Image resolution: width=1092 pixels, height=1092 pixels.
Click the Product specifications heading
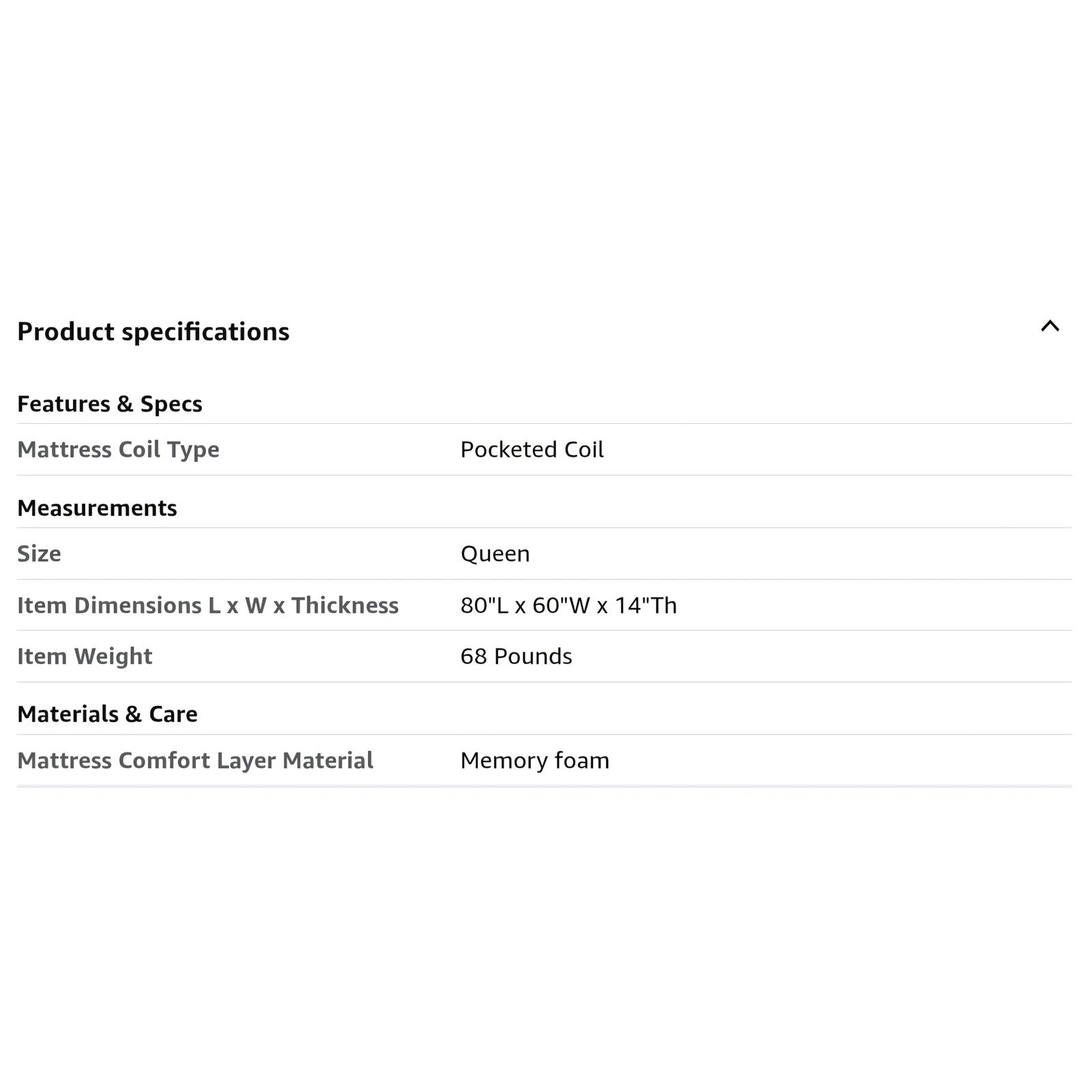coord(153,332)
